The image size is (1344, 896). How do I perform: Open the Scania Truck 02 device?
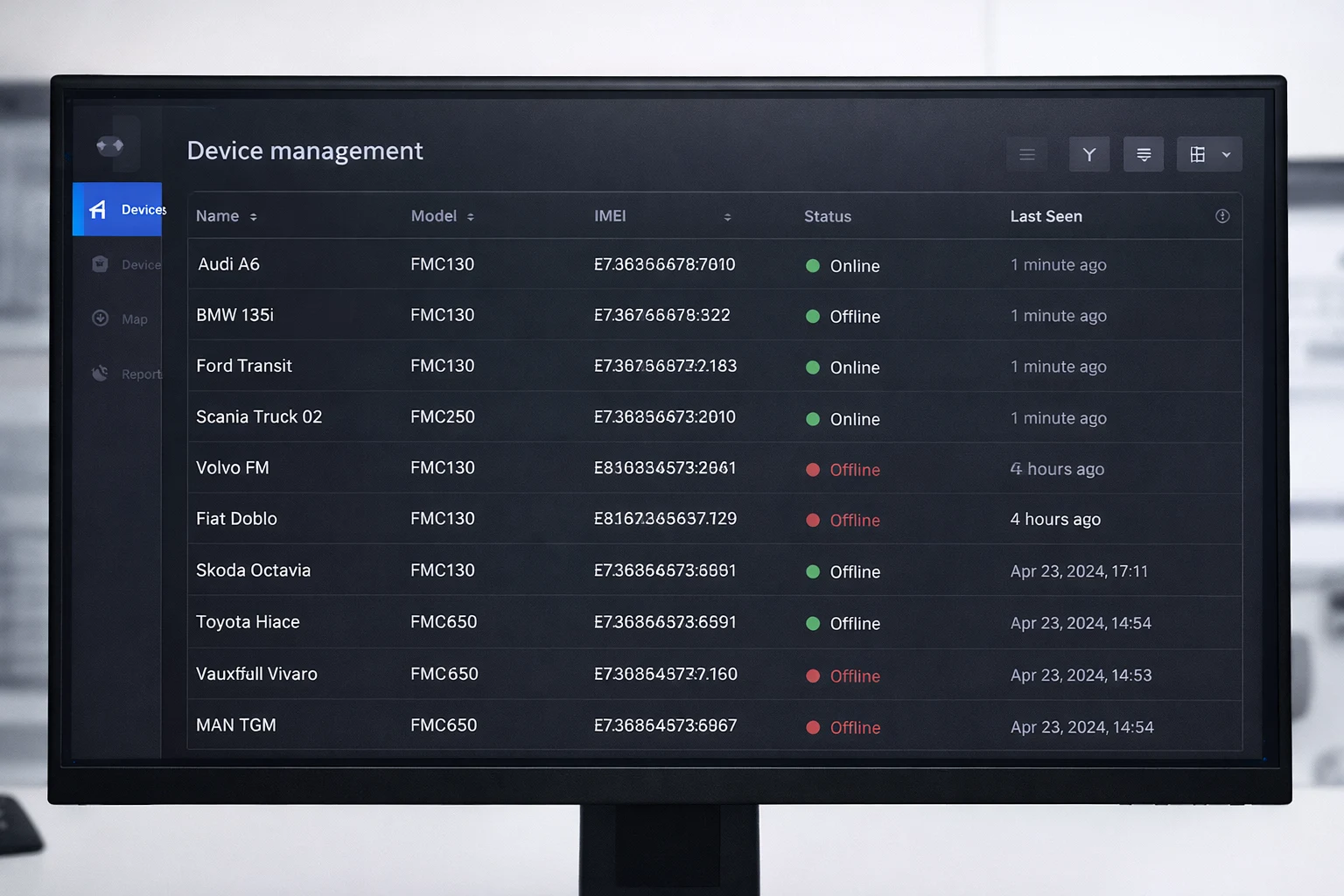[259, 417]
